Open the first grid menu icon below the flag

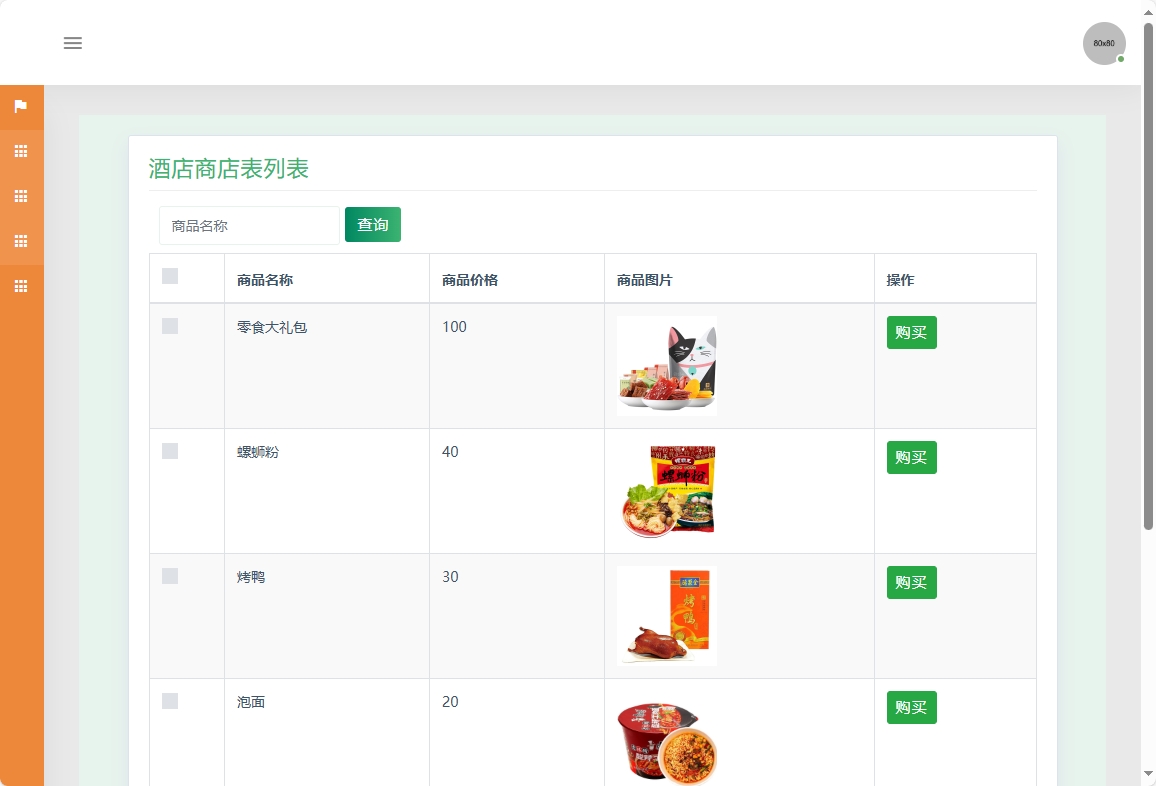(x=21, y=151)
